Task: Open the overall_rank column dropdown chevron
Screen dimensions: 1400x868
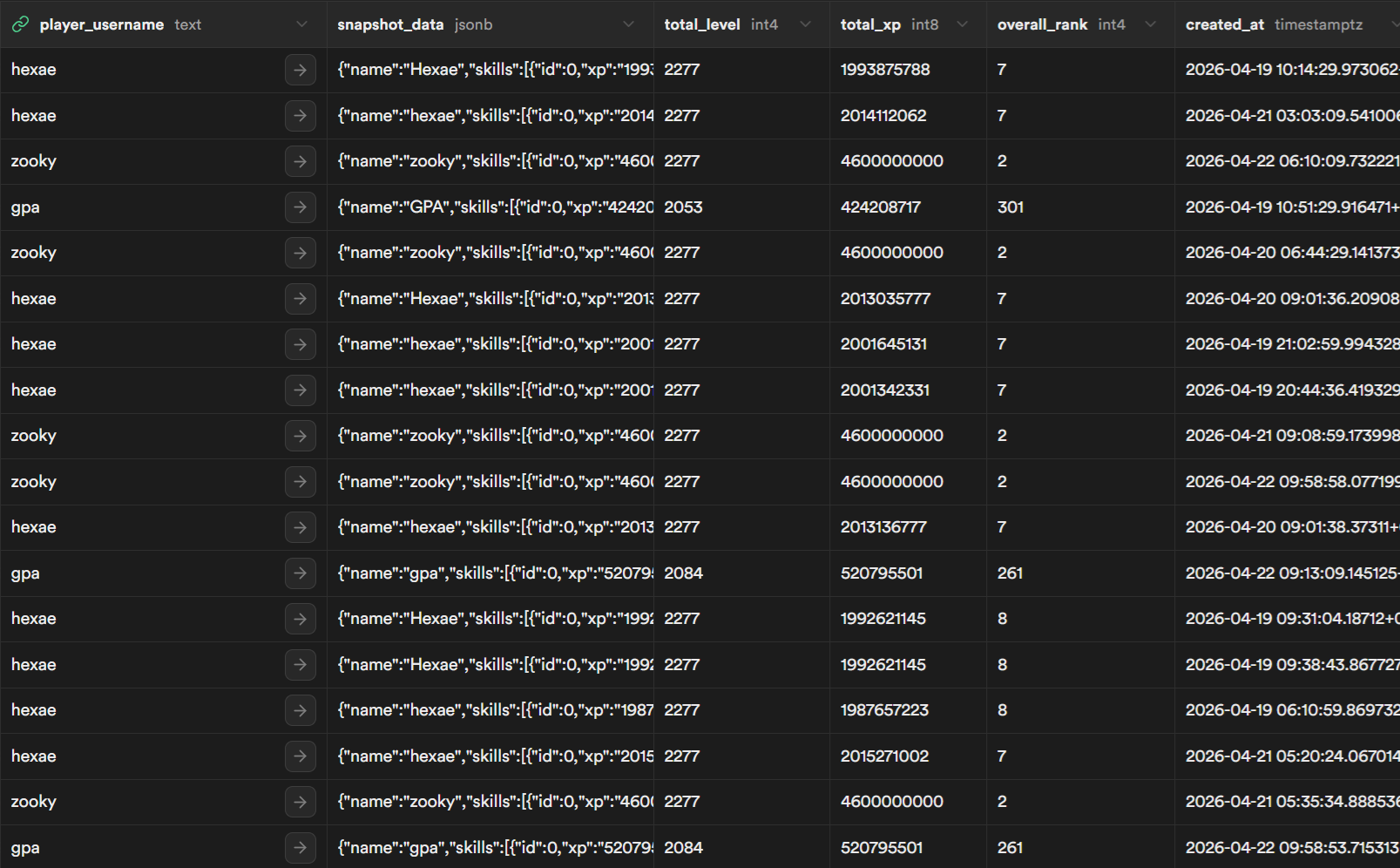Action: click(1150, 24)
